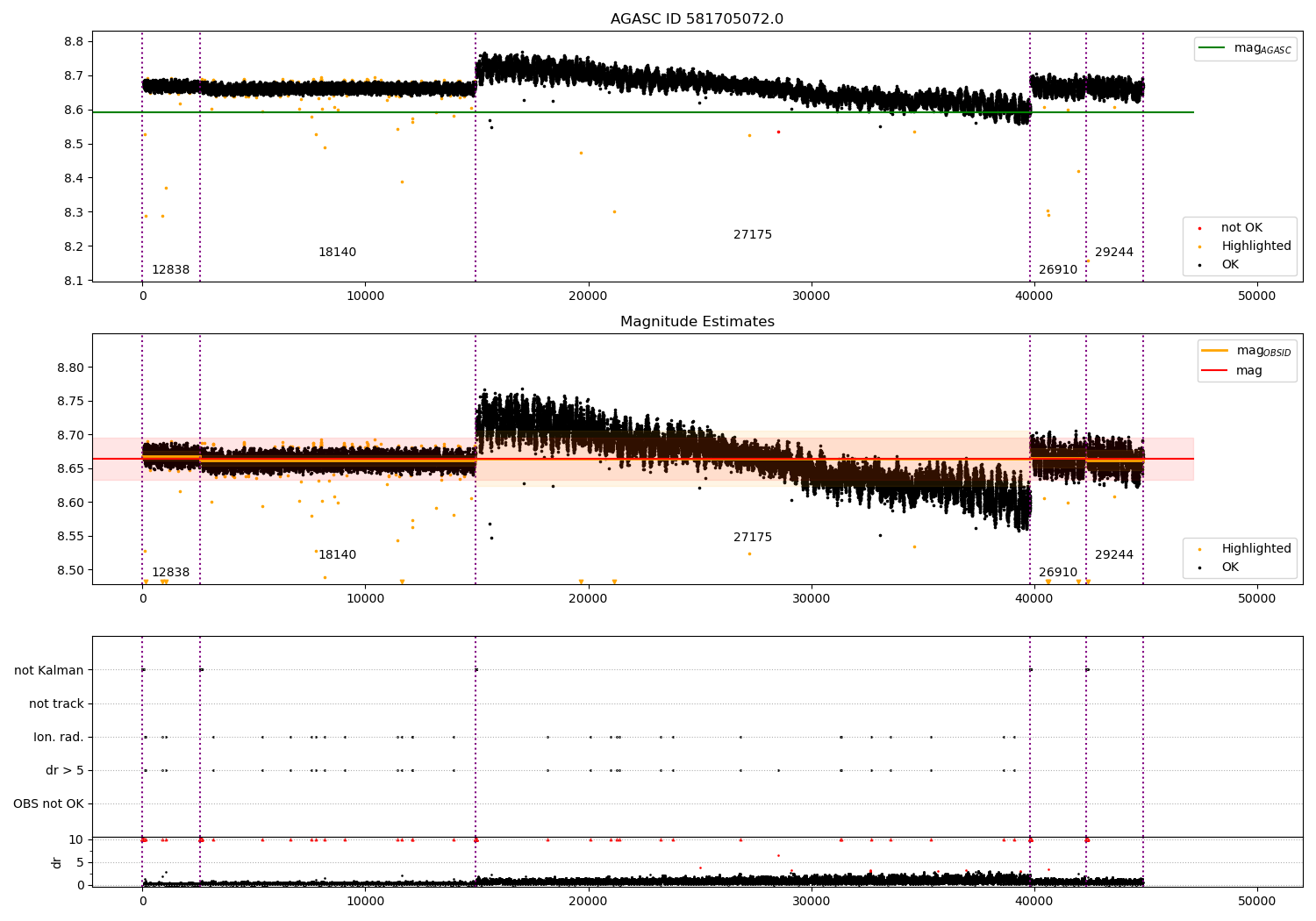1316x921 pixels.
Task: Click OBSID label 12838 in the AGASC plot
Action: point(170,270)
